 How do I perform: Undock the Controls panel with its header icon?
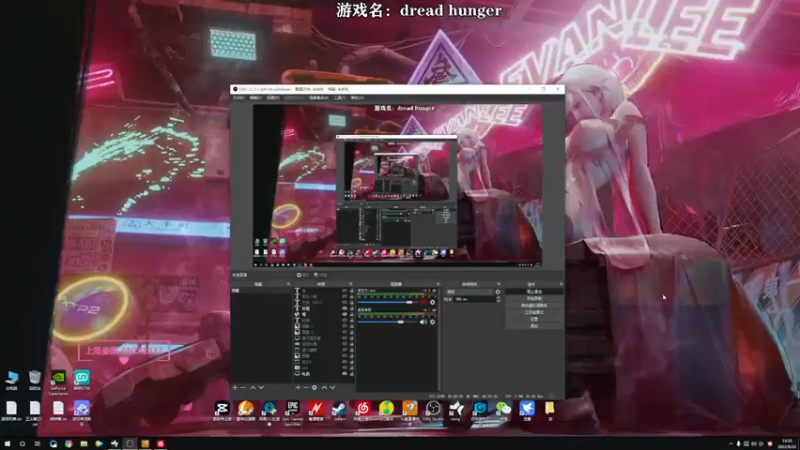tap(561, 284)
